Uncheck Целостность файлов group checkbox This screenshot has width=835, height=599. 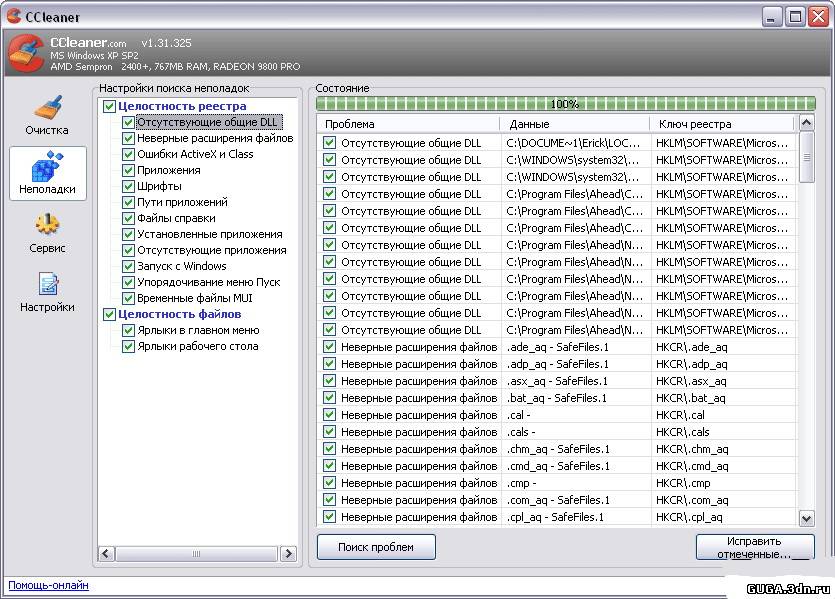109,314
